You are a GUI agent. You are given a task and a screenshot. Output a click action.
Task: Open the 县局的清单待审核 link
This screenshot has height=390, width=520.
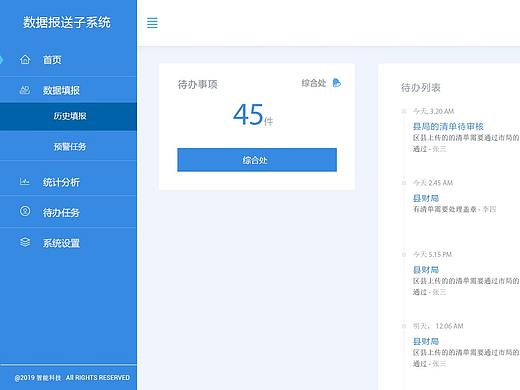pos(448,126)
